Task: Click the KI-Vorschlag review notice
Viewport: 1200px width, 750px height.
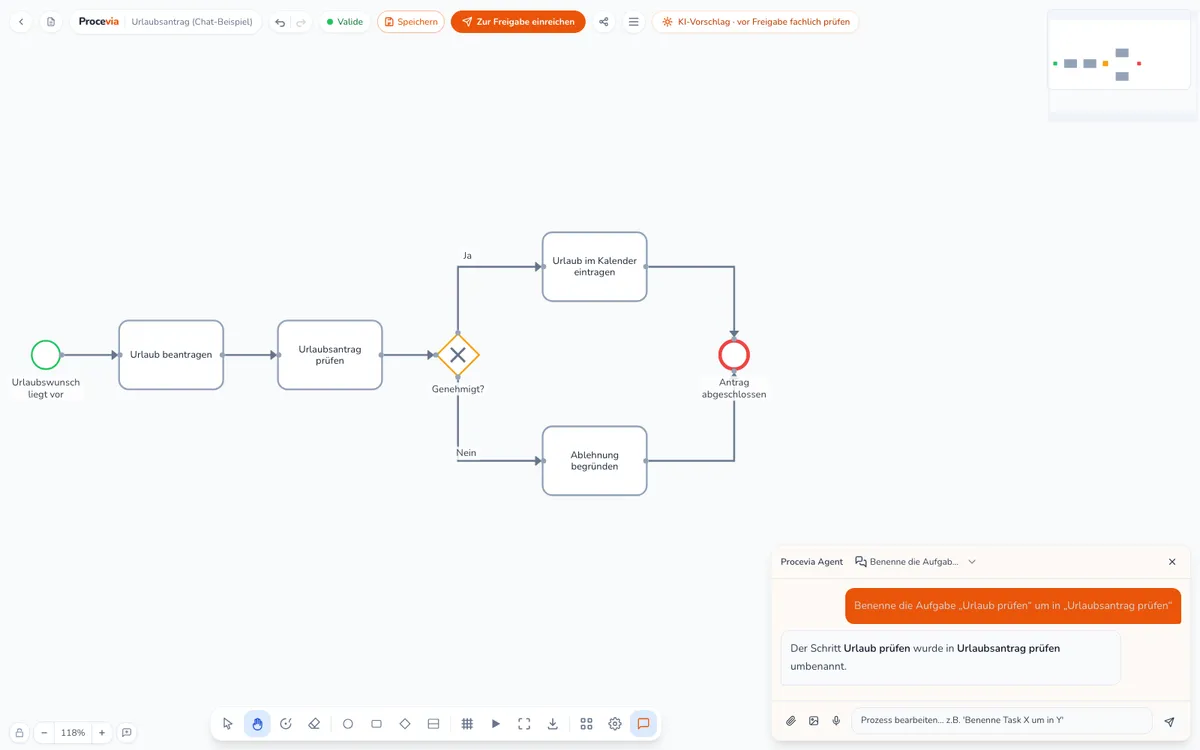Action: pyautogui.click(x=756, y=22)
